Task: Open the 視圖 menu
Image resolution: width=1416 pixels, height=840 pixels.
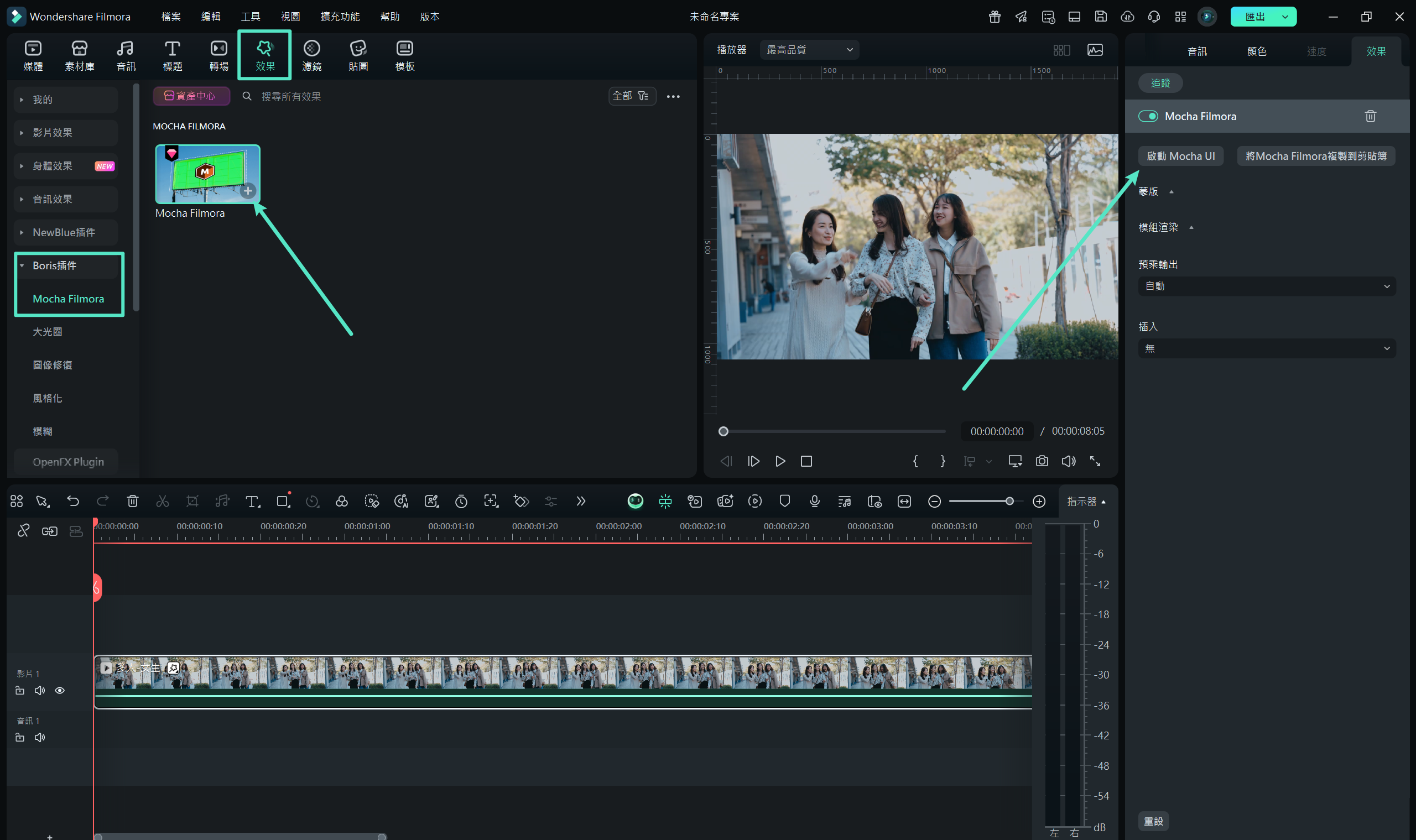Action: pos(290,17)
